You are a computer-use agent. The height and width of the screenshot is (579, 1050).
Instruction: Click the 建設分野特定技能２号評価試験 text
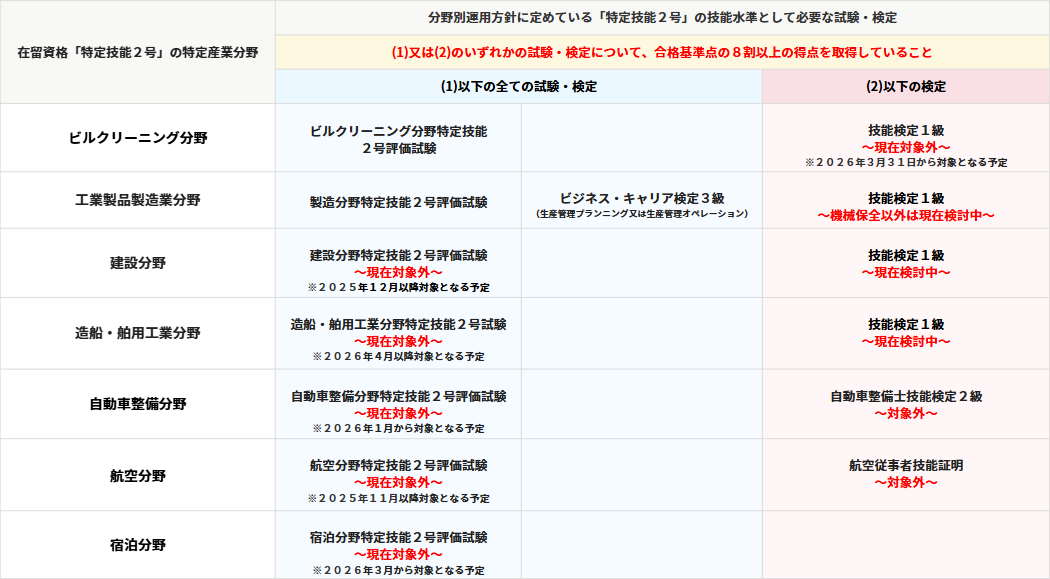[x=398, y=255]
